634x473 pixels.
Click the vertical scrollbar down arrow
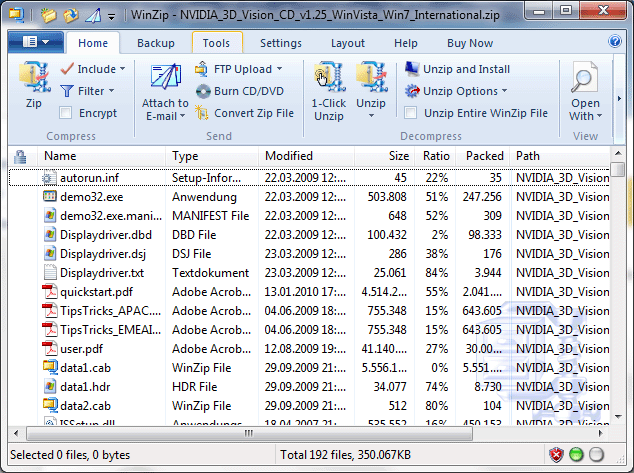[618, 416]
